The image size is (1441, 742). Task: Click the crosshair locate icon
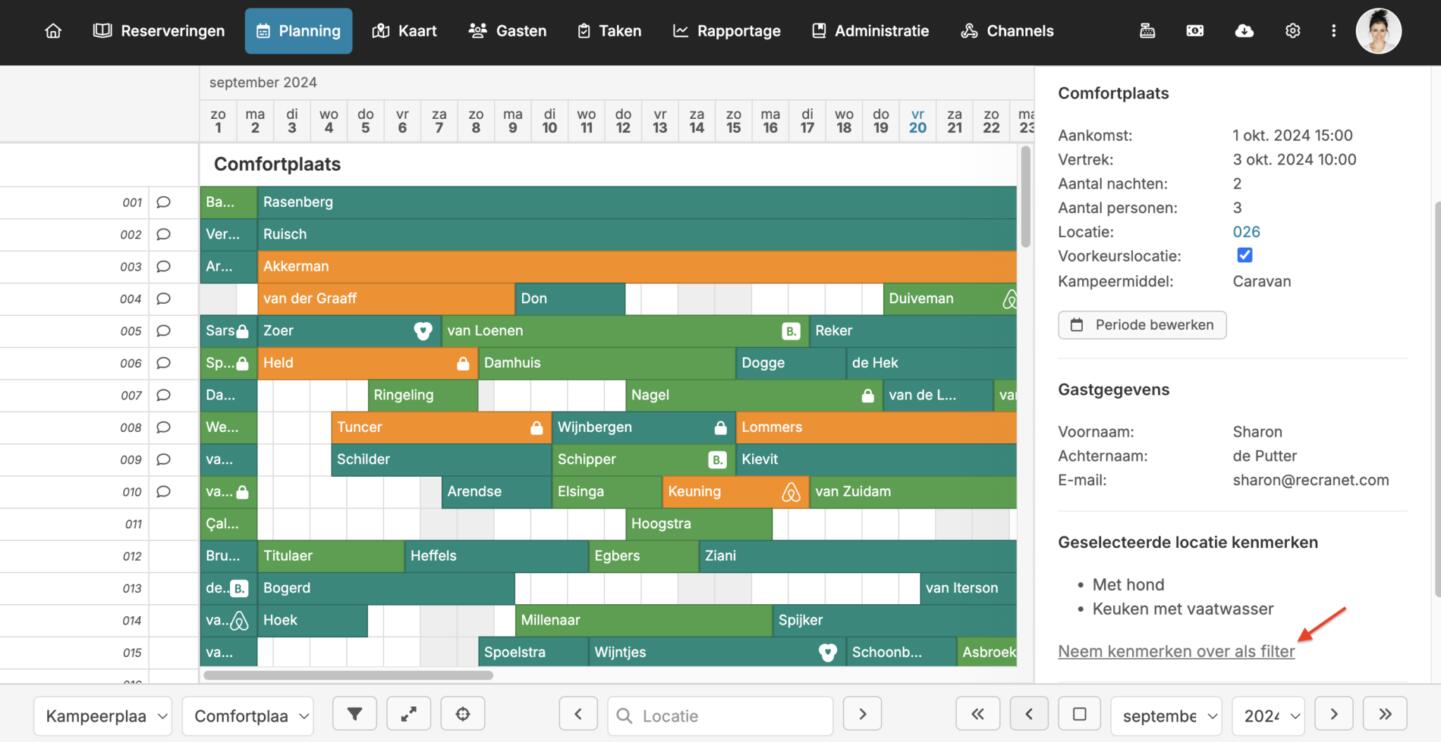click(x=462, y=714)
